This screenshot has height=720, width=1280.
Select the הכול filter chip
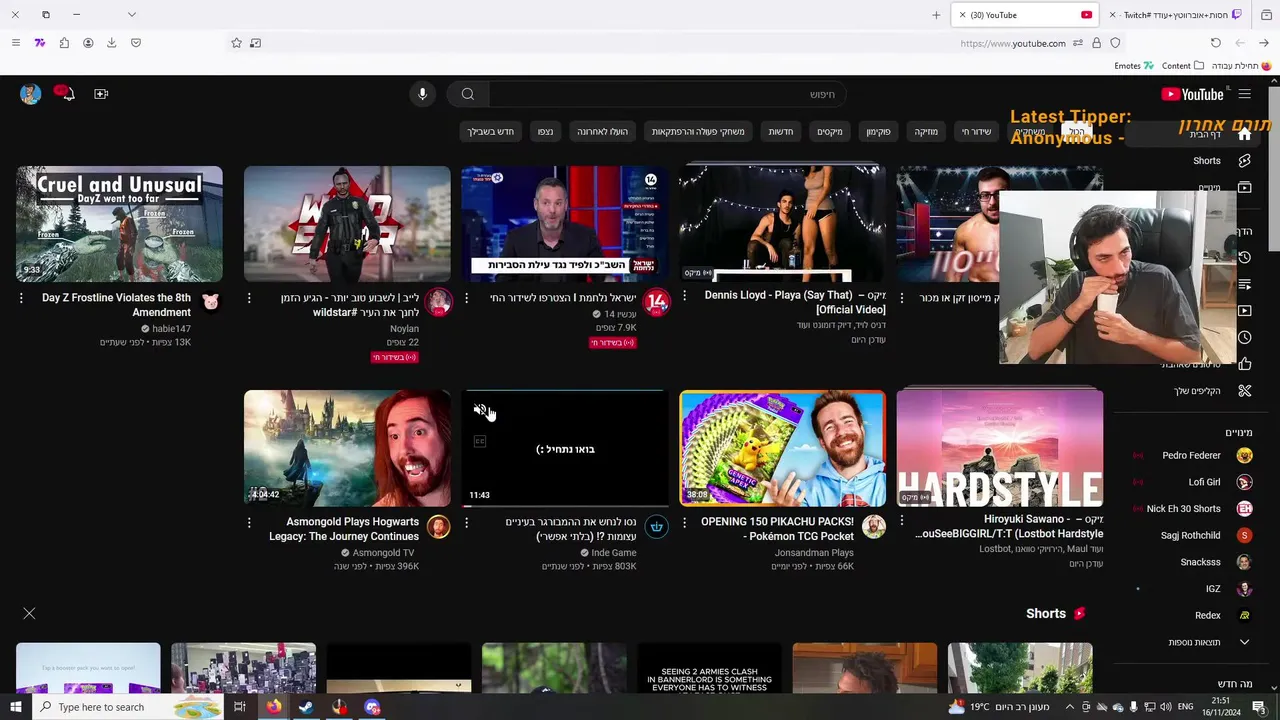1076,132
